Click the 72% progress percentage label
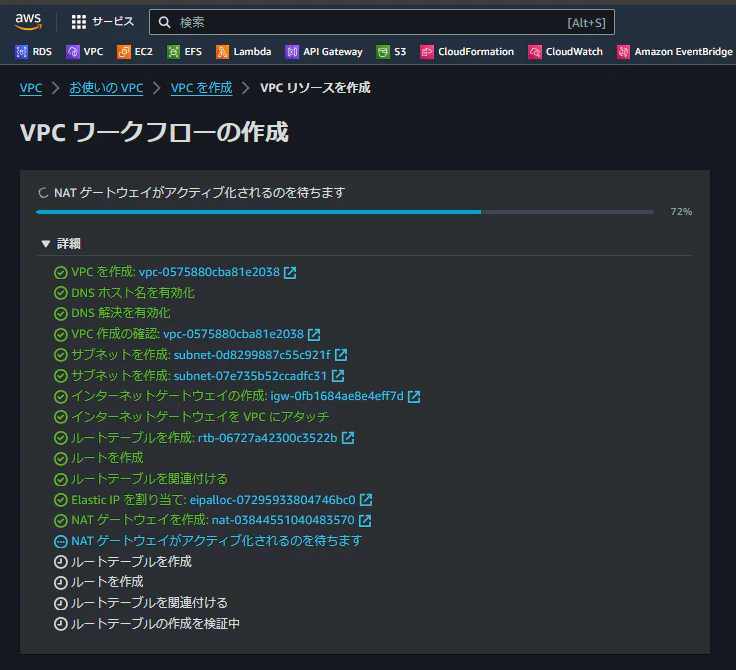The image size is (736, 670). (681, 212)
